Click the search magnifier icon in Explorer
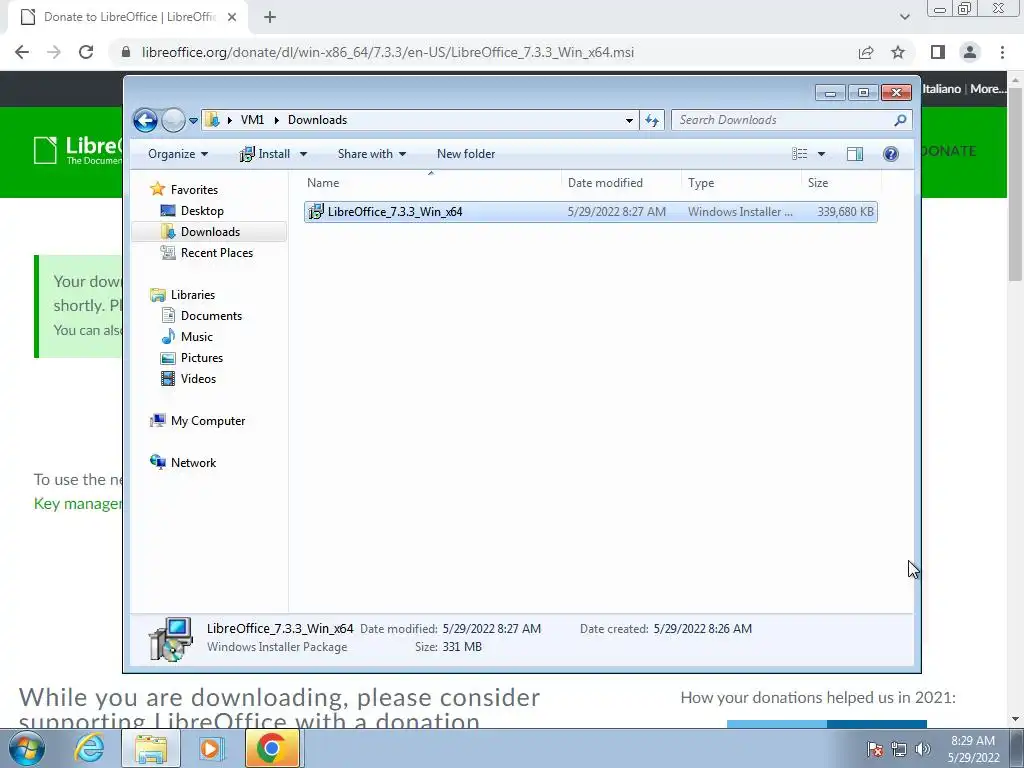 tap(901, 120)
